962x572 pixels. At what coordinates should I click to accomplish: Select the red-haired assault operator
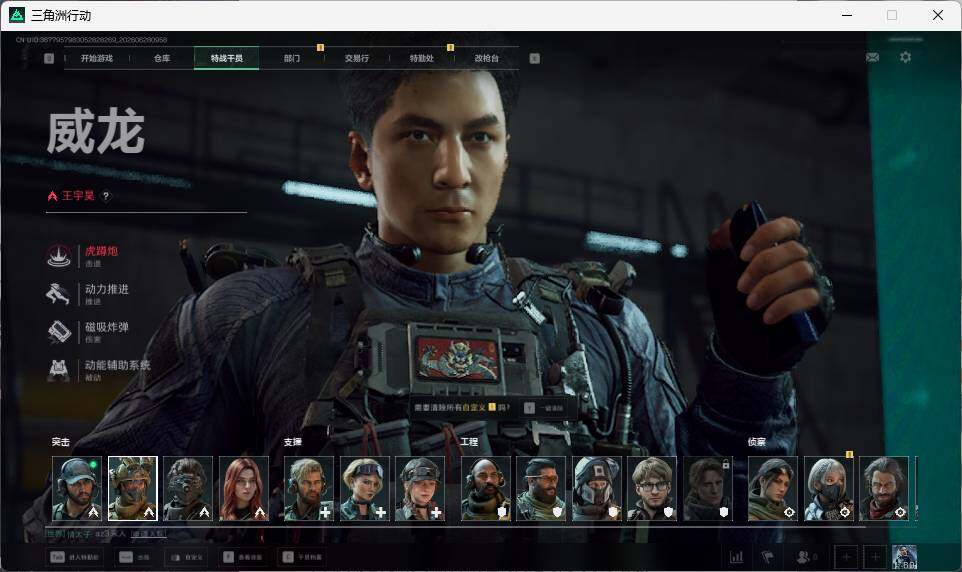tap(244, 489)
